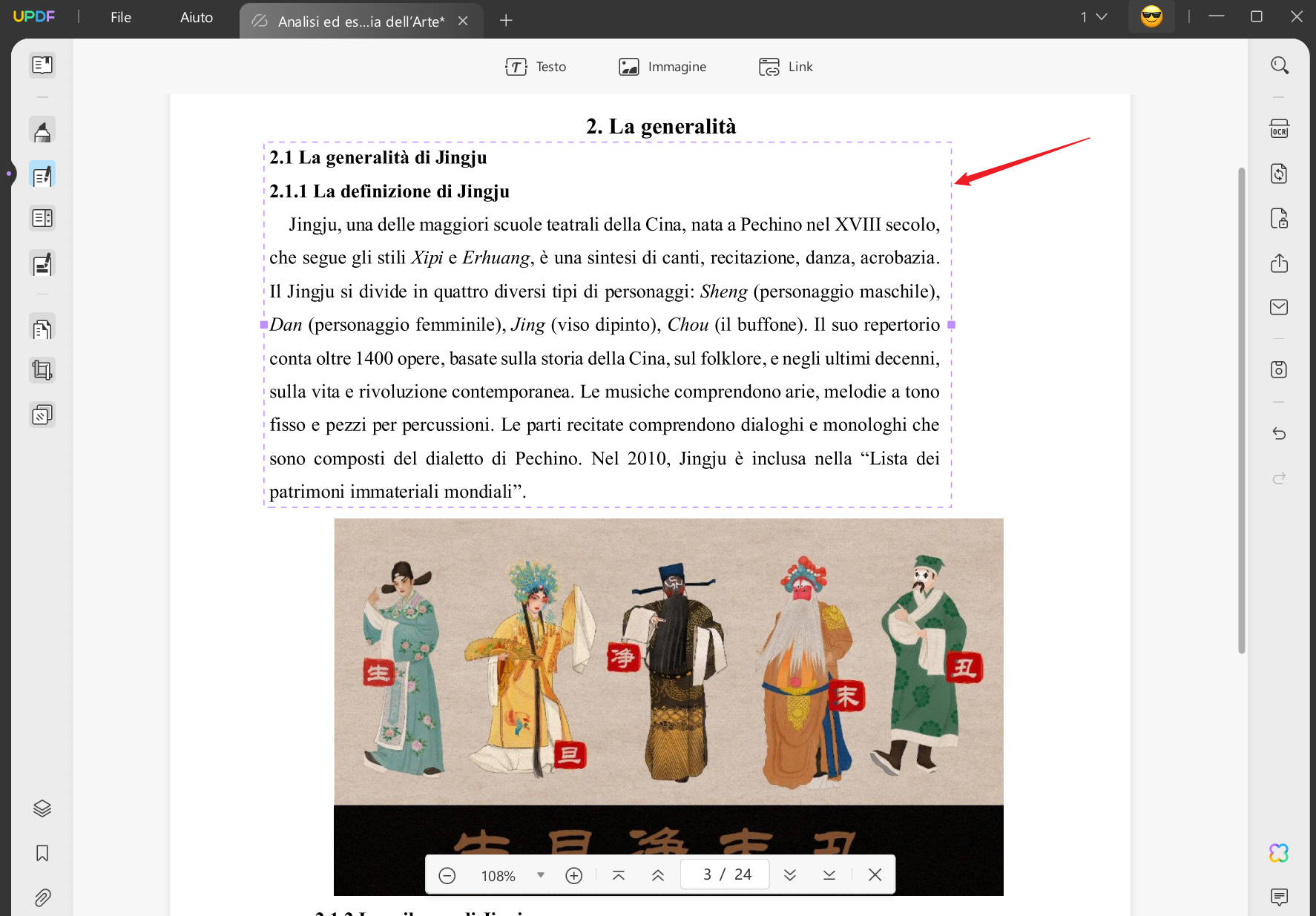Open the Reader mode icon in left sidebar
The image size is (1316, 916).
[x=42, y=65]
